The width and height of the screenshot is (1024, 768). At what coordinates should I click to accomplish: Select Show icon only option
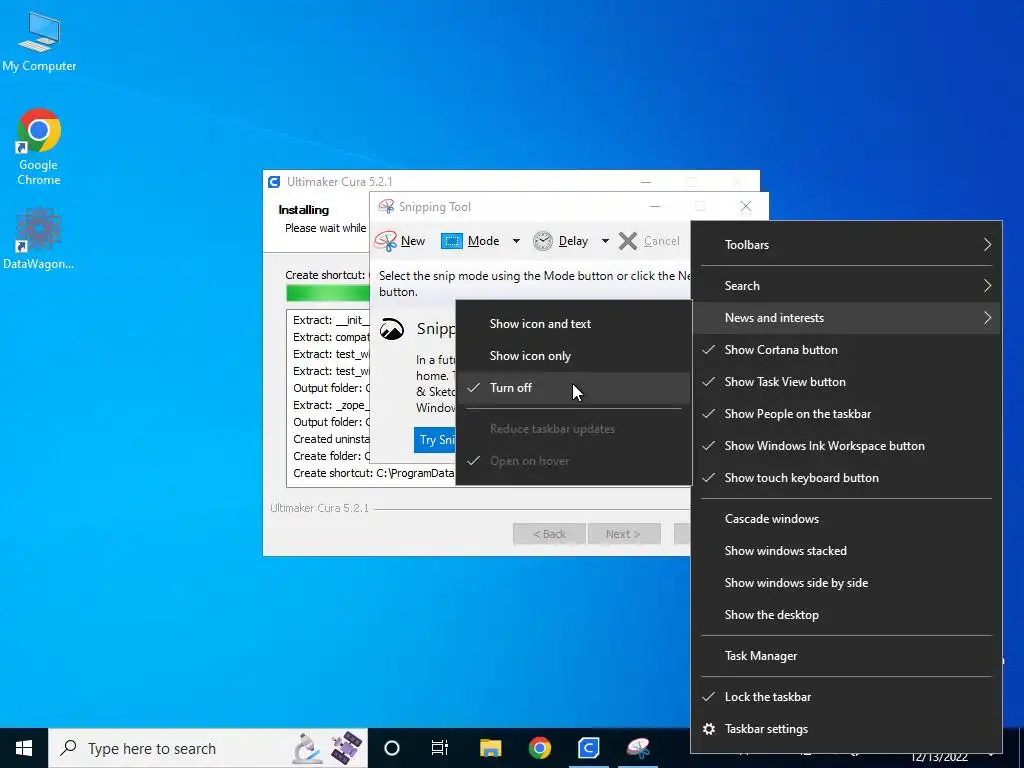coord(573,356)
